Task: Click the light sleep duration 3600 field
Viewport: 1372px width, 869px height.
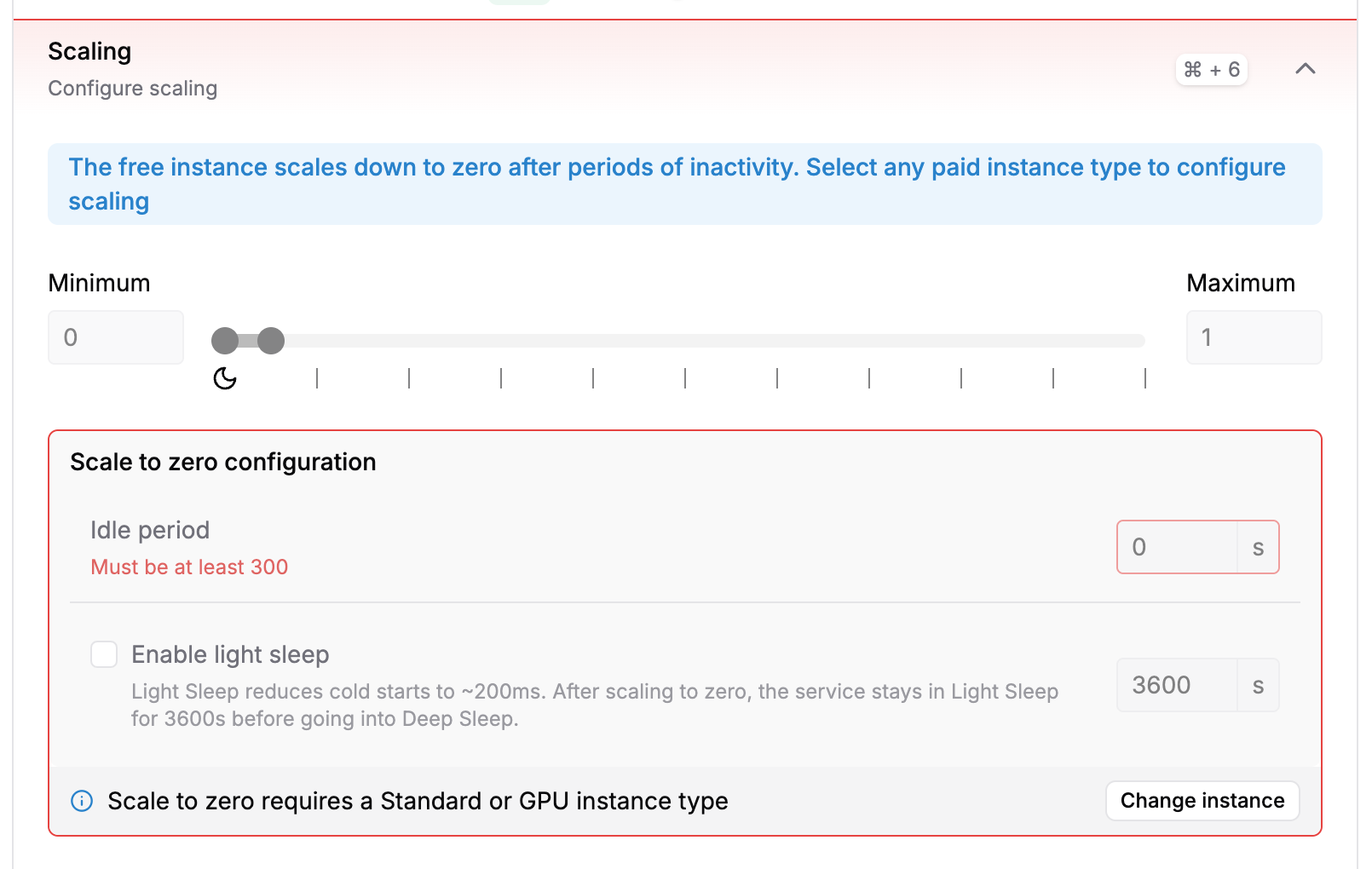Action: (x=1178, y=685)
